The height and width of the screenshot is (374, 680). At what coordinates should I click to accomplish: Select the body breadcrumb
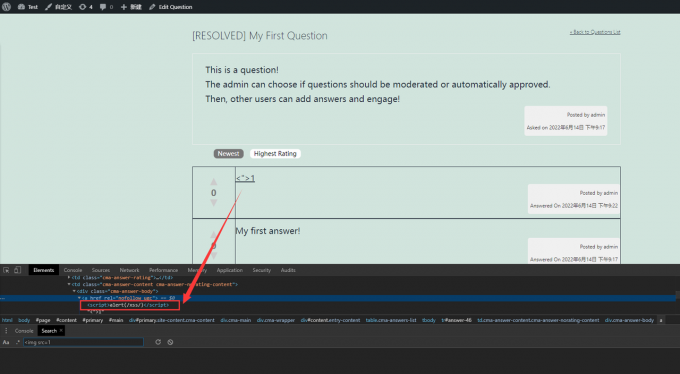tap(24, 320)
